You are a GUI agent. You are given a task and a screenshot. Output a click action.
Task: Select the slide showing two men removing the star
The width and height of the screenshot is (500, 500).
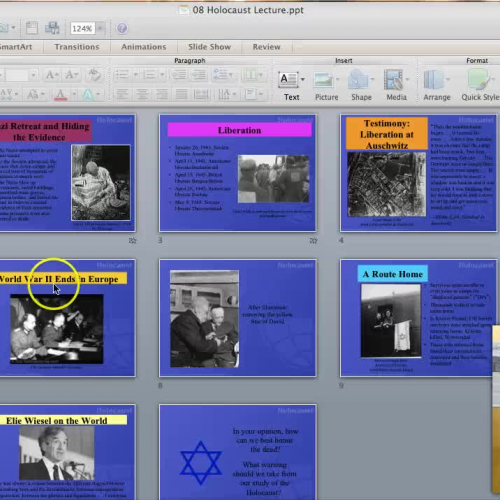tap(238, 318)
